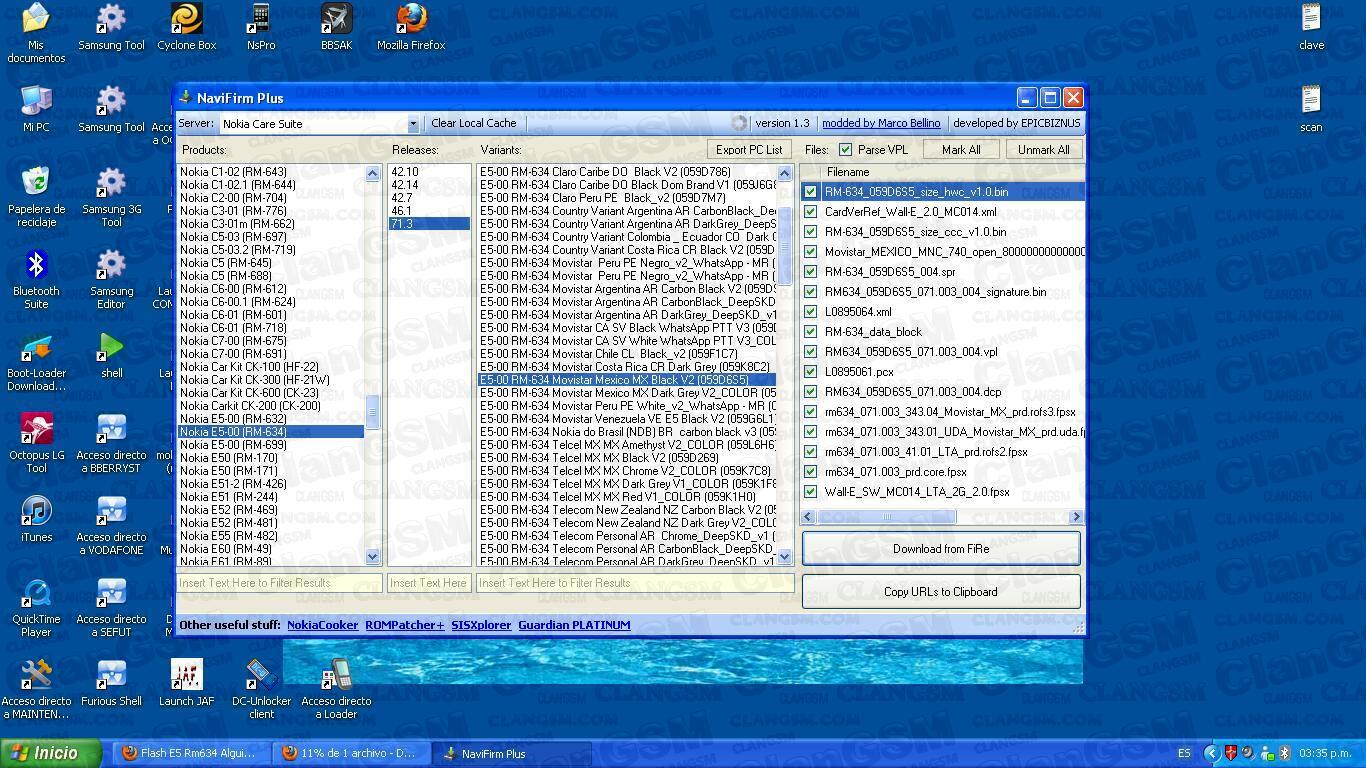Image resolution: width=1366 pixels, height=768 pixels.
Task: Open the Cyclone Box desktop icon
Action: [x=186, y=27]
